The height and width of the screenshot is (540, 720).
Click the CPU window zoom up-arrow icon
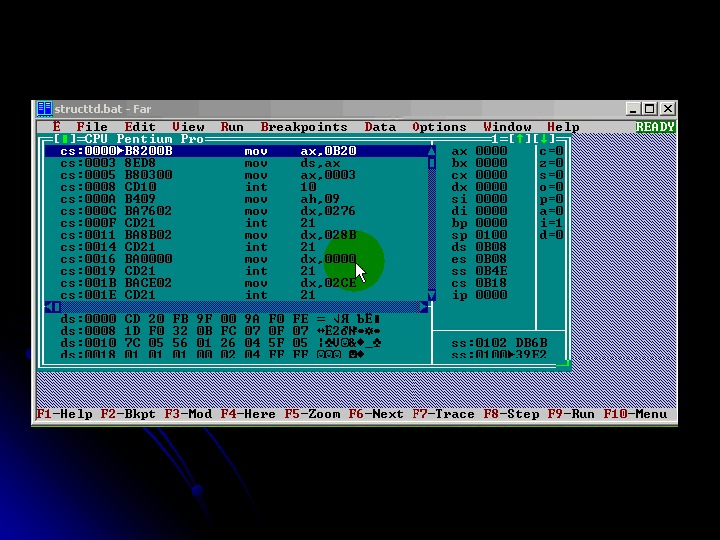click(x=520, y=138)
